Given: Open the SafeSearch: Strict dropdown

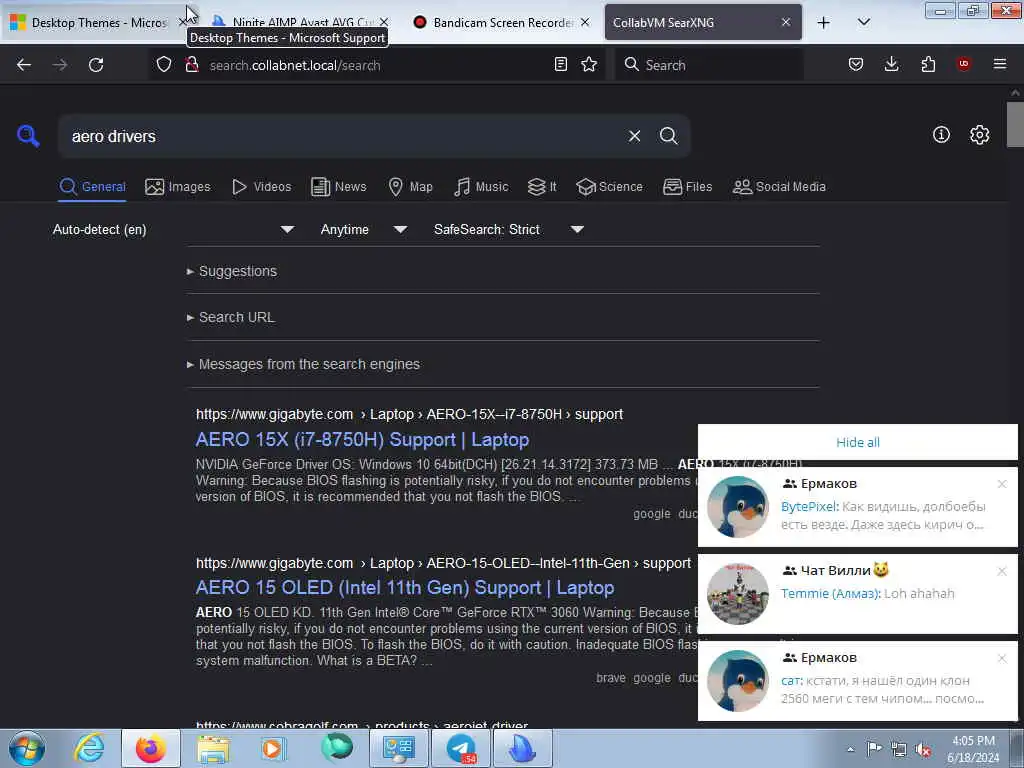Looking at the screenshot, I should click(x=508, y=229).
